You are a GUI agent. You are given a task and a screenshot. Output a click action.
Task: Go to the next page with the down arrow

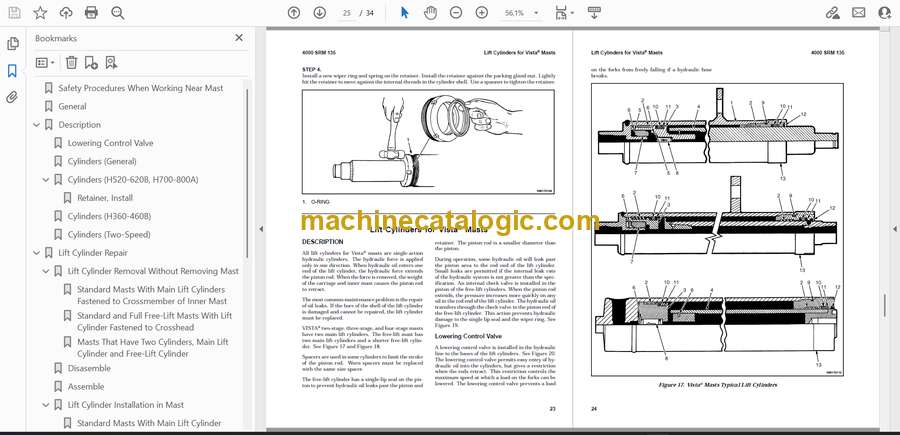[x=320, y=13]
